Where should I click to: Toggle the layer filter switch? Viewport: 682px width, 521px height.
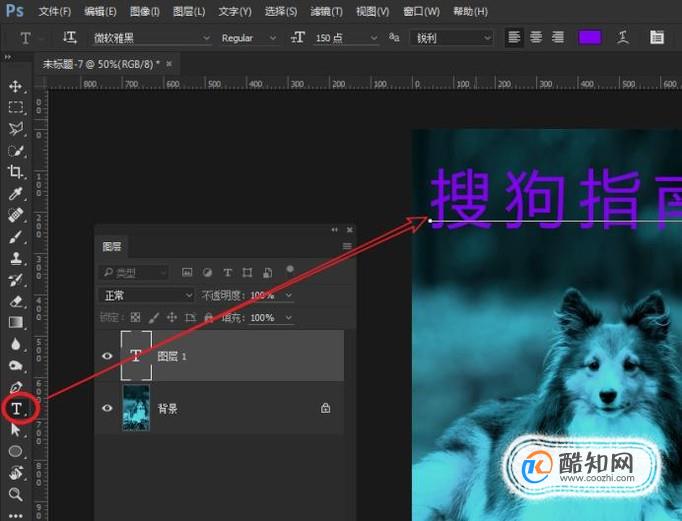click(x=290, y=270)
